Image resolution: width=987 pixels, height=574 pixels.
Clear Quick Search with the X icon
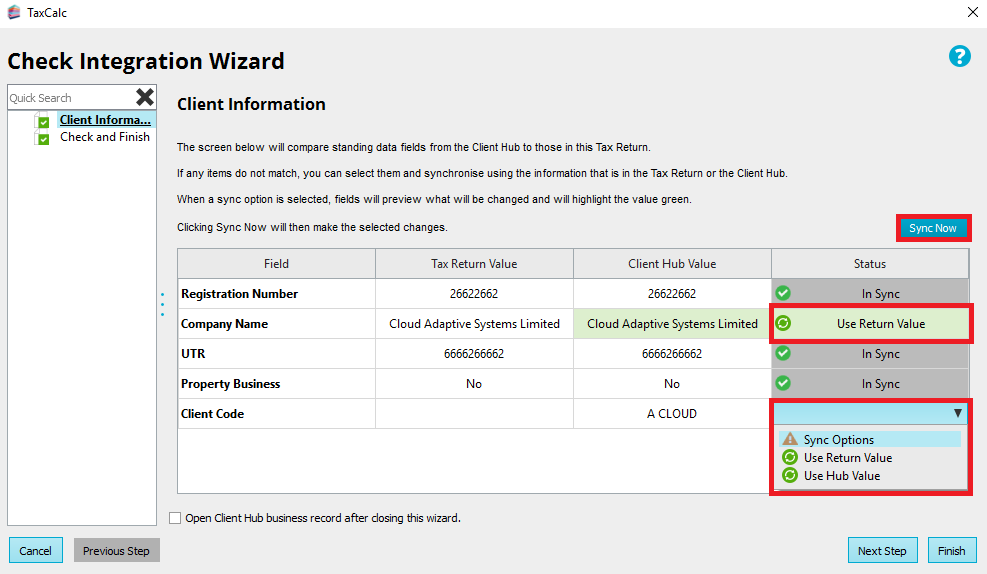145,97
